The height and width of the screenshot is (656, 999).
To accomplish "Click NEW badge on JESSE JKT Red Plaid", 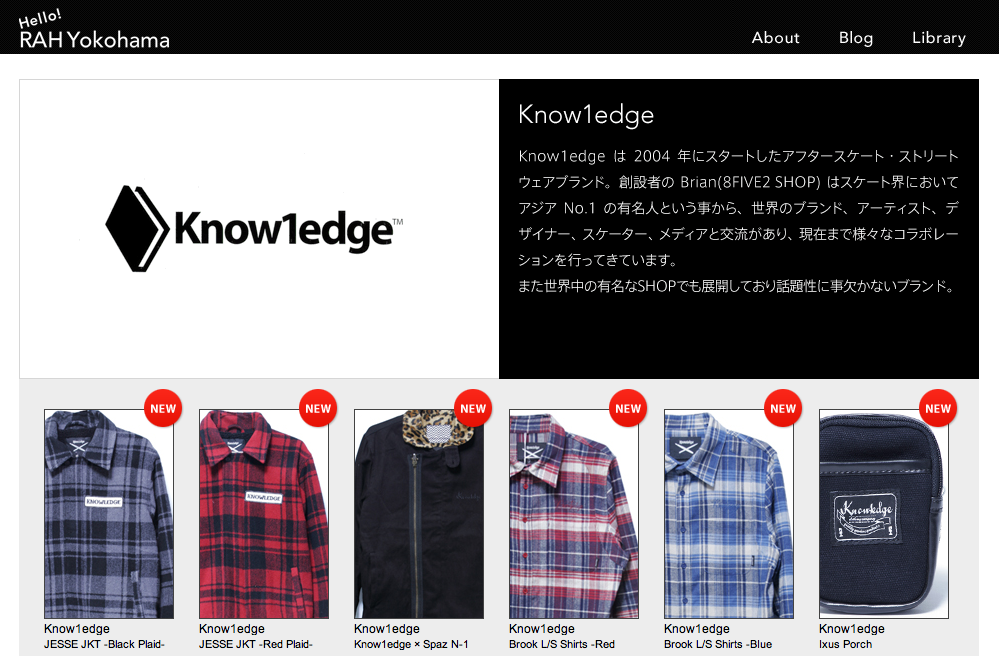I will coord(318,408).
